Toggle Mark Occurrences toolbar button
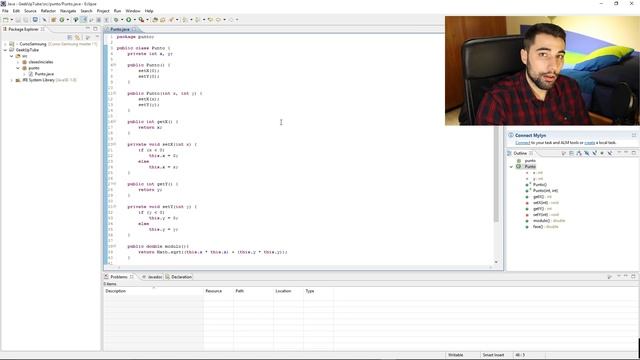 coord(84,20)
